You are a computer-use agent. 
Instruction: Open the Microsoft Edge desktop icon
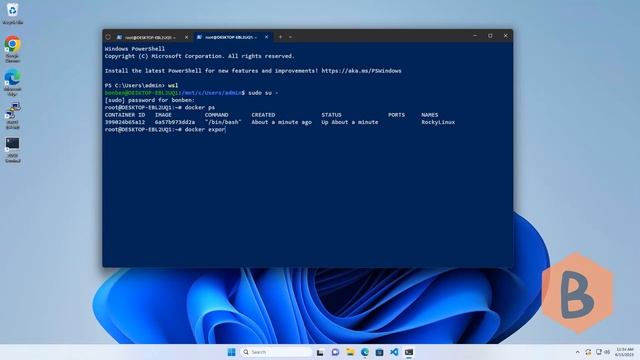tap(13, 82)
